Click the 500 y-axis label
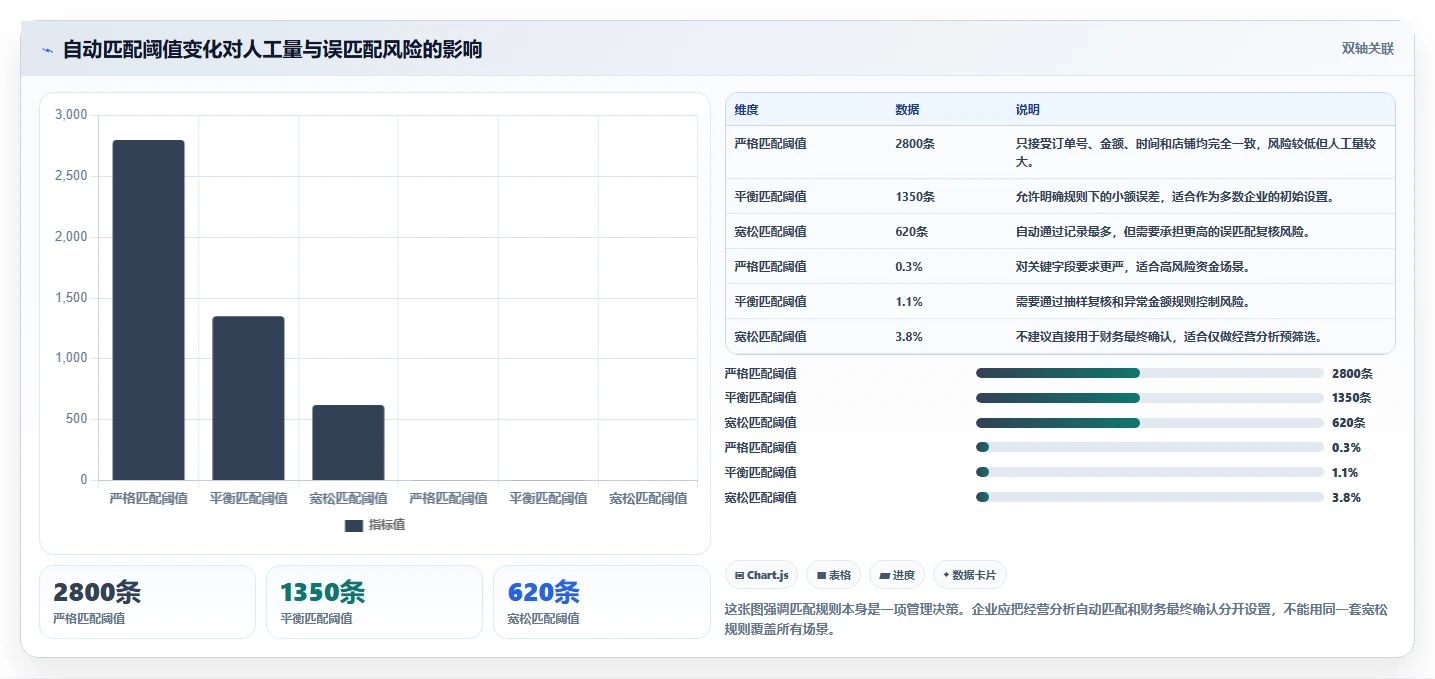 (76, 419)
